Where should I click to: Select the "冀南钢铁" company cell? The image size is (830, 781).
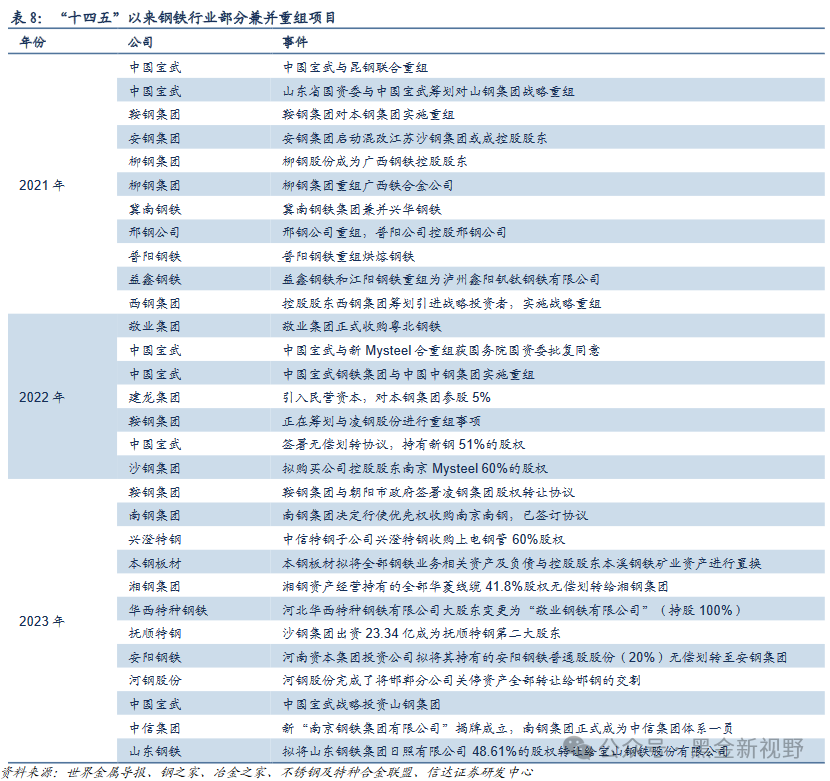[155, 209]
